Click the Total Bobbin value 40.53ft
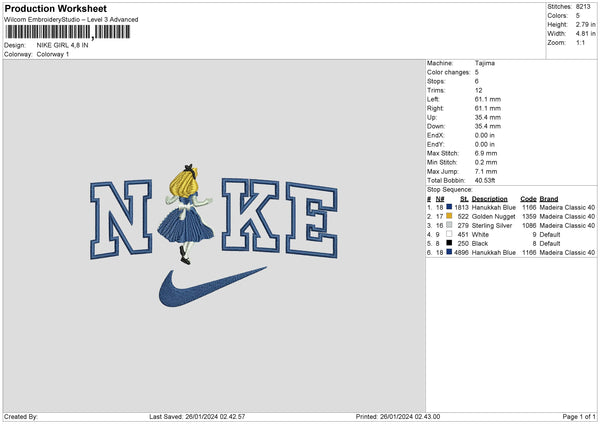600x424 pixels. pos(485,181)
